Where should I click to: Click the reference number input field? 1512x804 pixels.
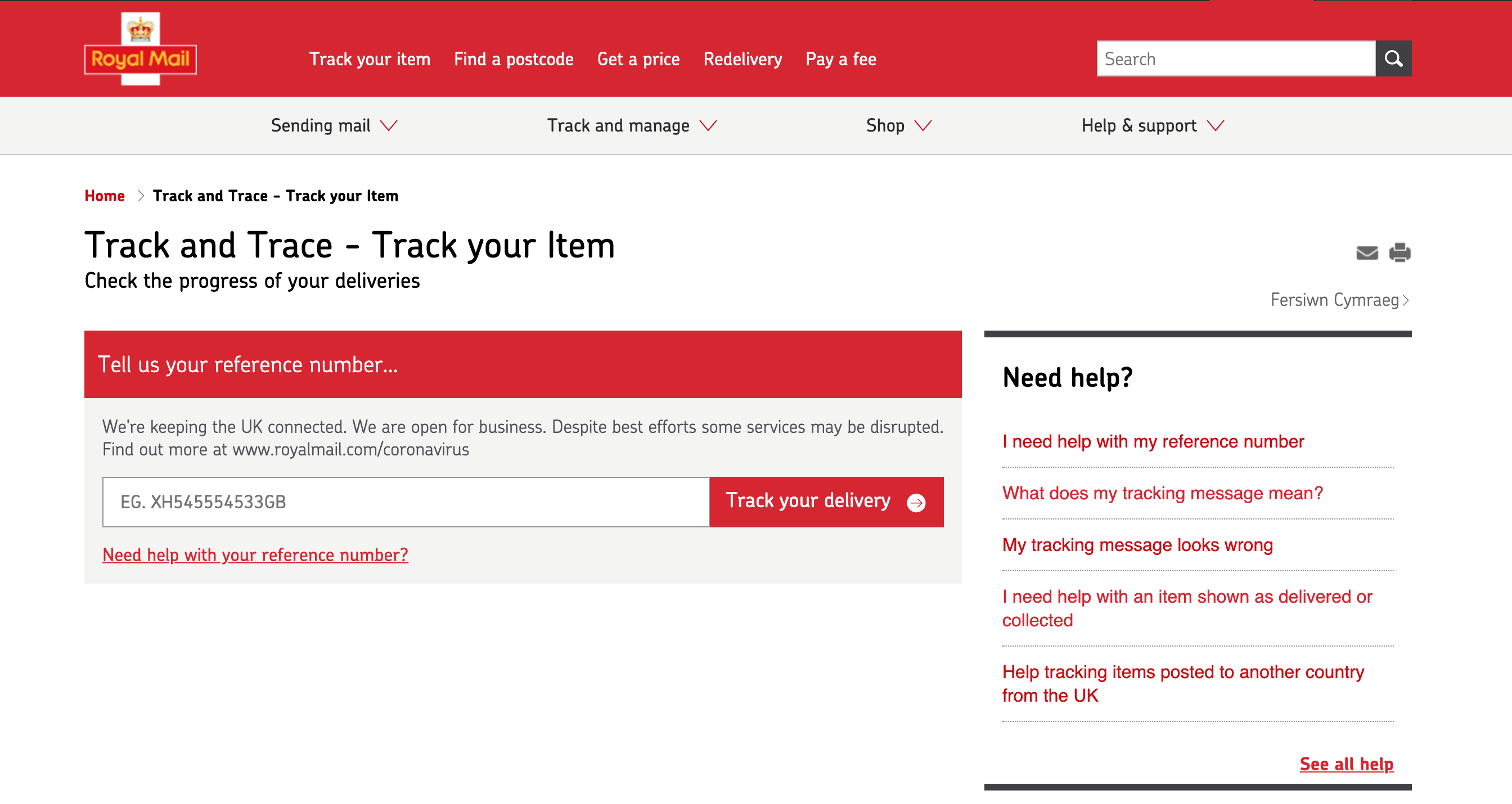coord(406,501)
